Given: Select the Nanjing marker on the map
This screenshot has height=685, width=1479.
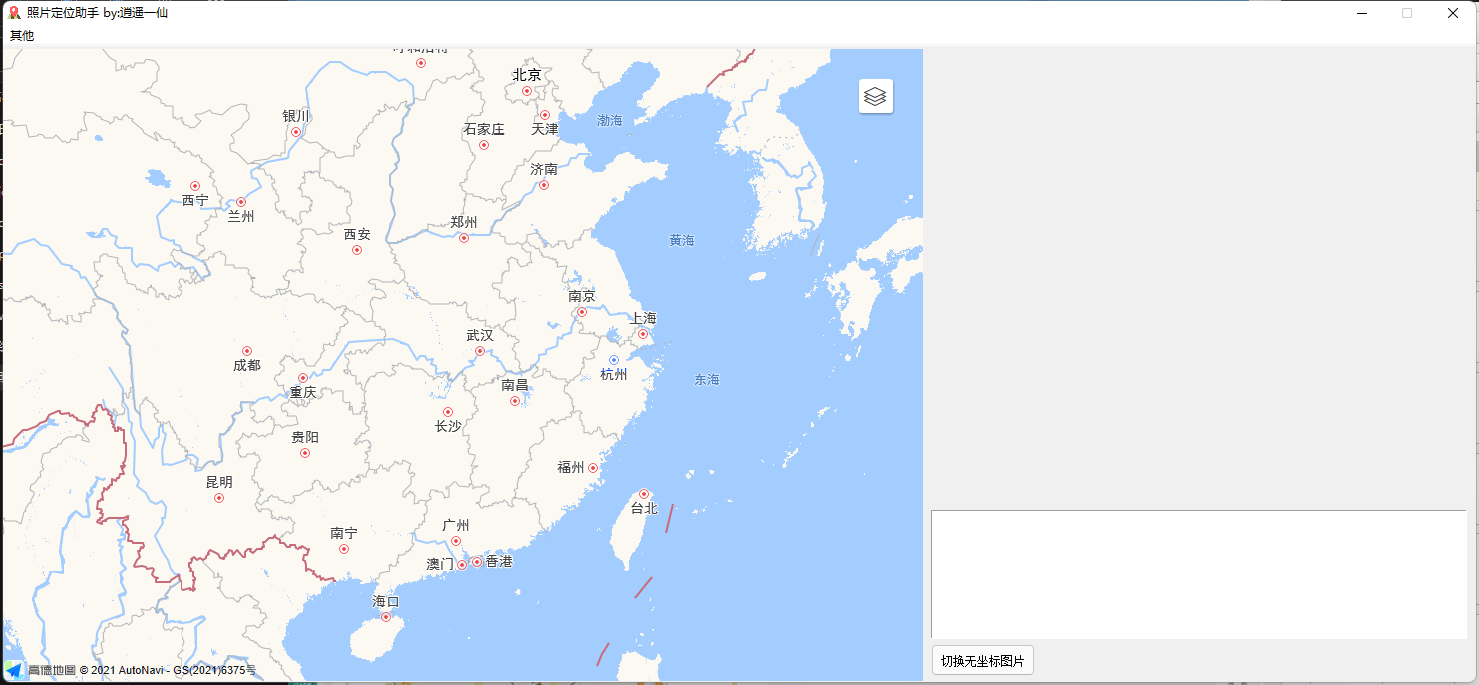Looking at the screenshot, I should [x=582, y=310].
